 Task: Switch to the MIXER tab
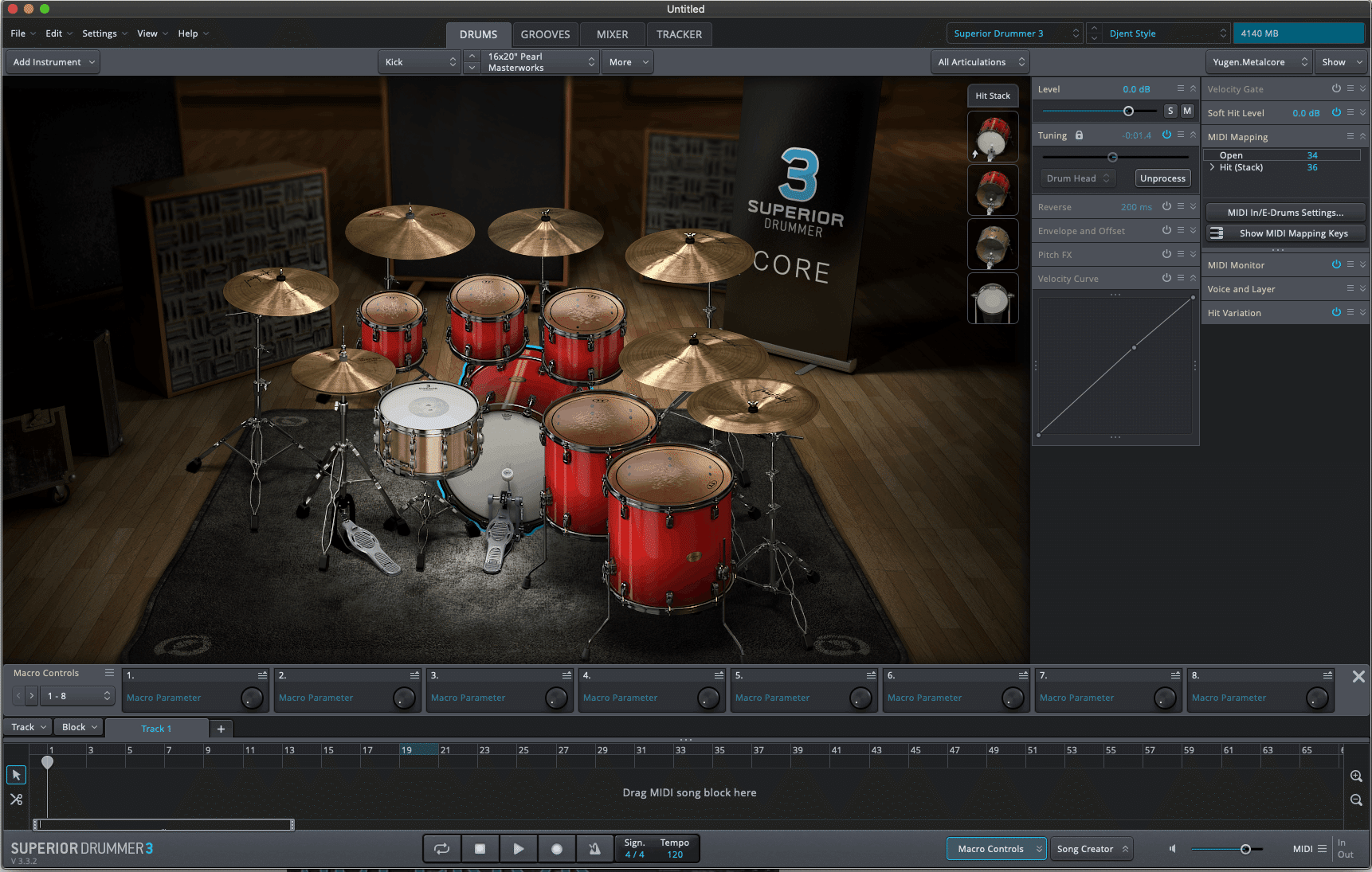point(612,34)
